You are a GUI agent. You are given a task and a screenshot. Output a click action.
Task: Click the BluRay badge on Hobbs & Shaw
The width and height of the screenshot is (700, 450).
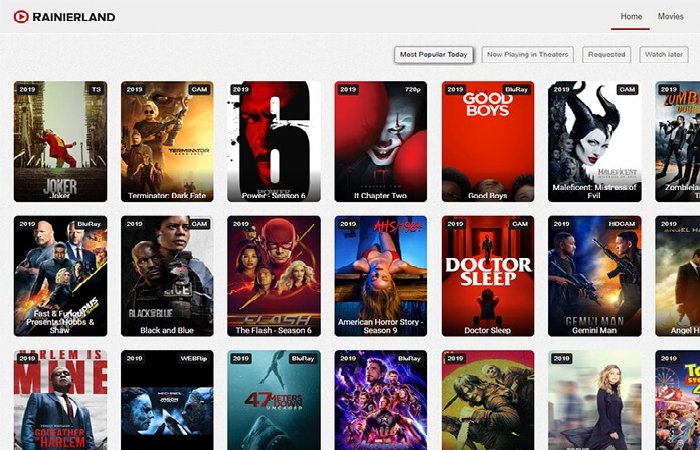tap(89, 224)
